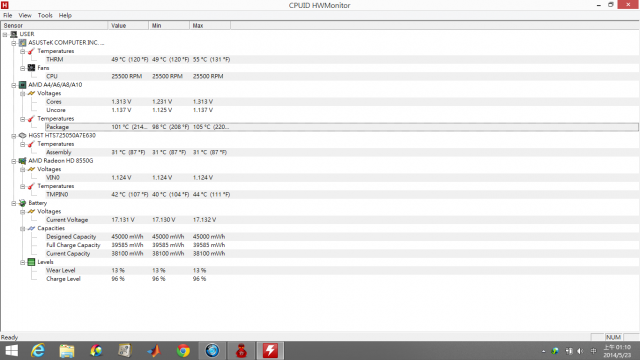Click the Value column header

tap(128, 25)
